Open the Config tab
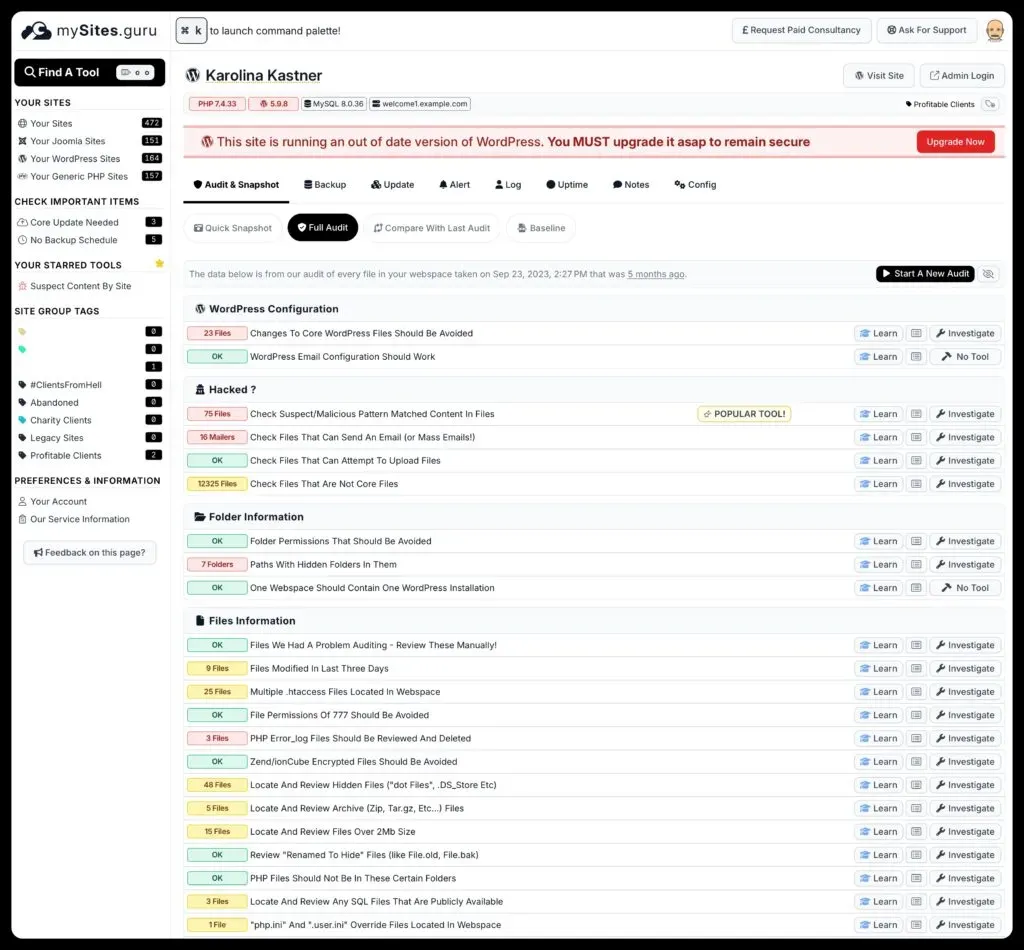The height and width of the screenshot is (950, 1024). pyautogui.click(x=694, y=184)
